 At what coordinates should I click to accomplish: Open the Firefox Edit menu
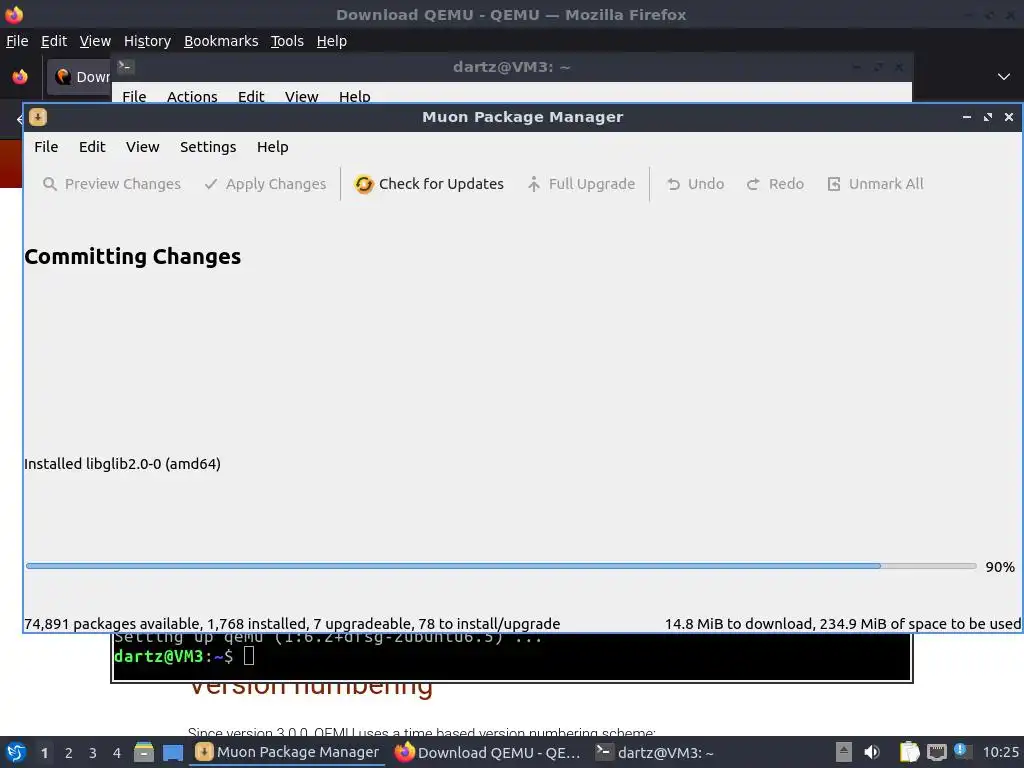pyautogui.click(x=54, y=41)
